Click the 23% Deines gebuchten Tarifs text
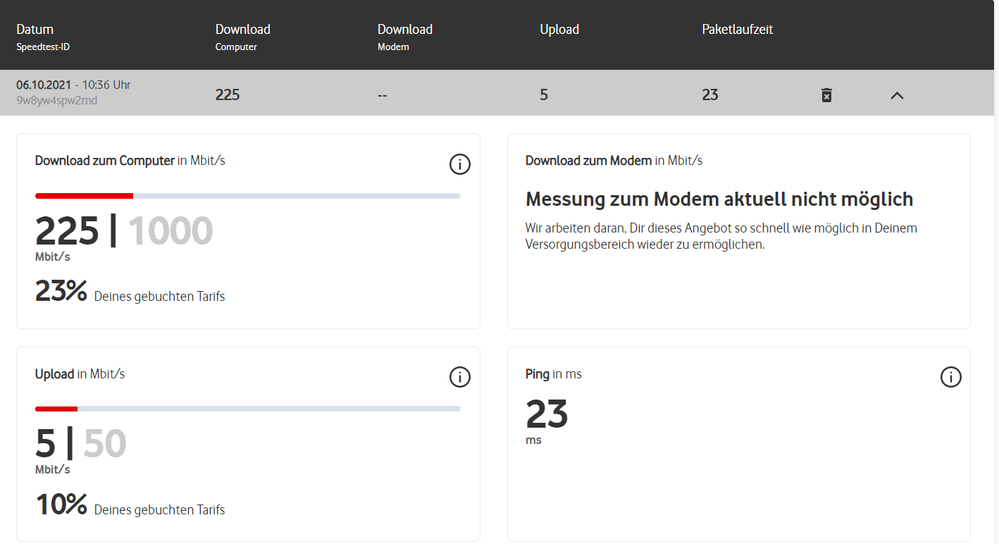This screenshot has width=999, height=544. pos(130,293)
